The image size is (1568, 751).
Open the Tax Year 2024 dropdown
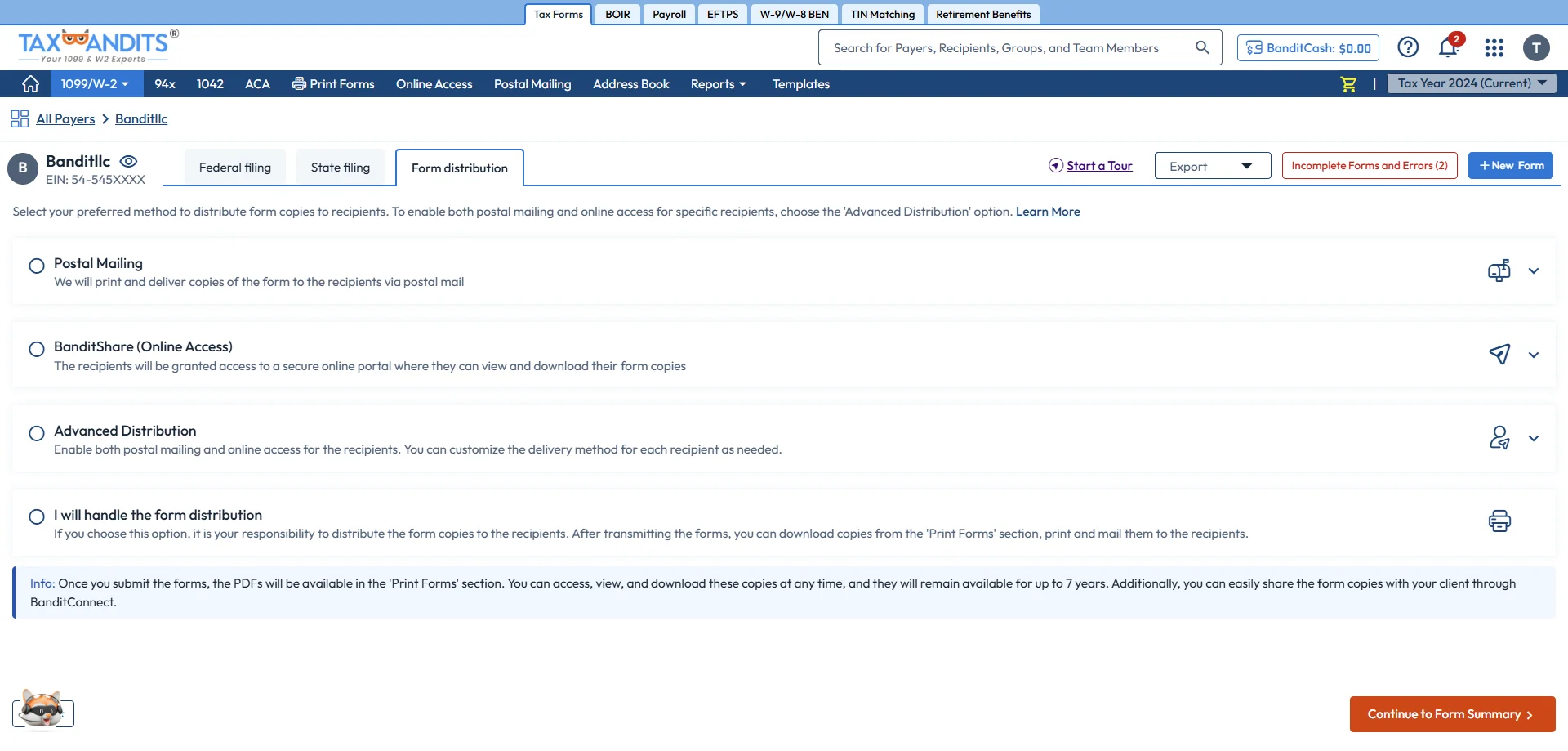tap(1472, 83)
